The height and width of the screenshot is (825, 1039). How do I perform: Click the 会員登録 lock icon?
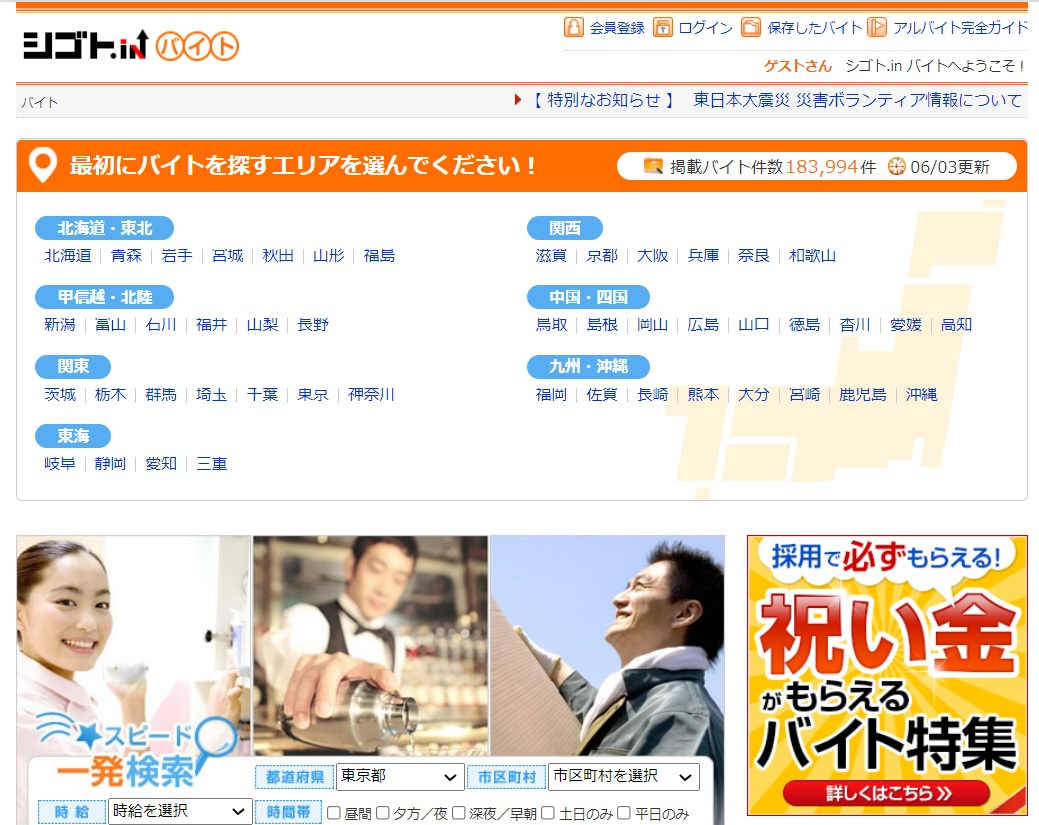[574, 27]
